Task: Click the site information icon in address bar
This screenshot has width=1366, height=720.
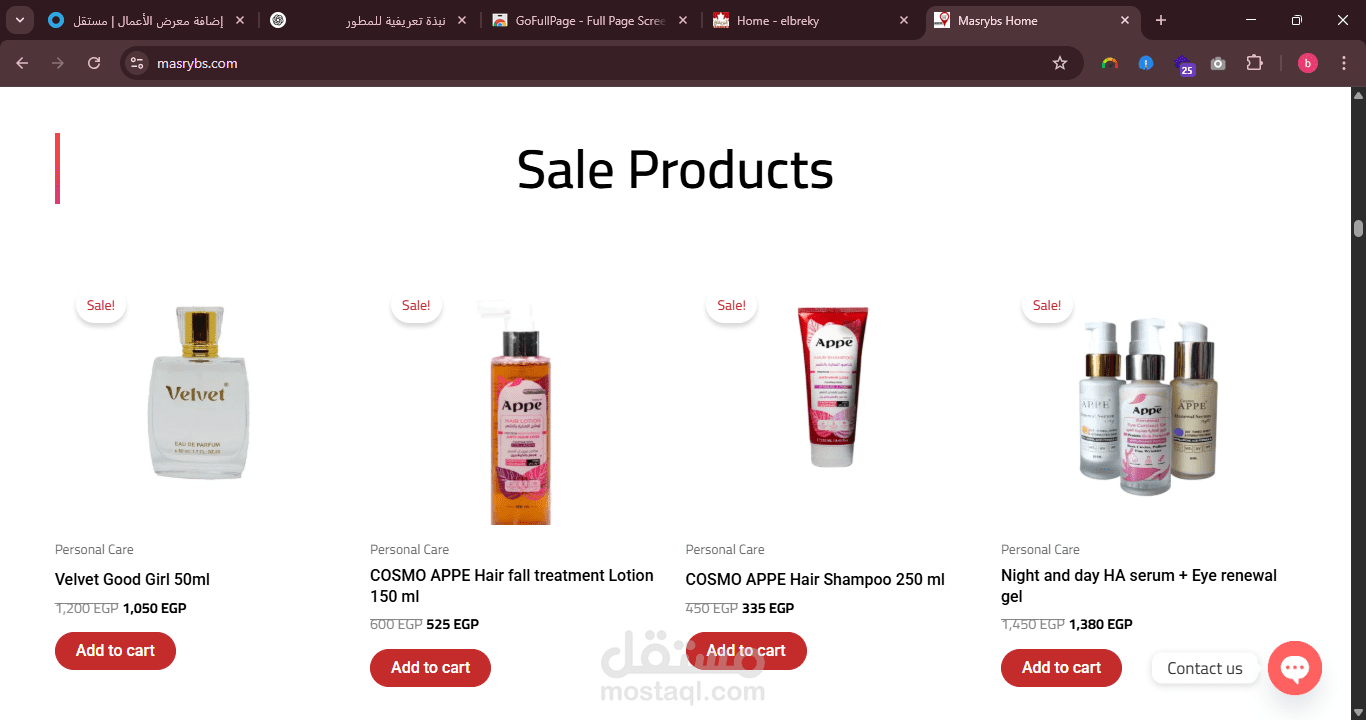Action: point(138,63)
